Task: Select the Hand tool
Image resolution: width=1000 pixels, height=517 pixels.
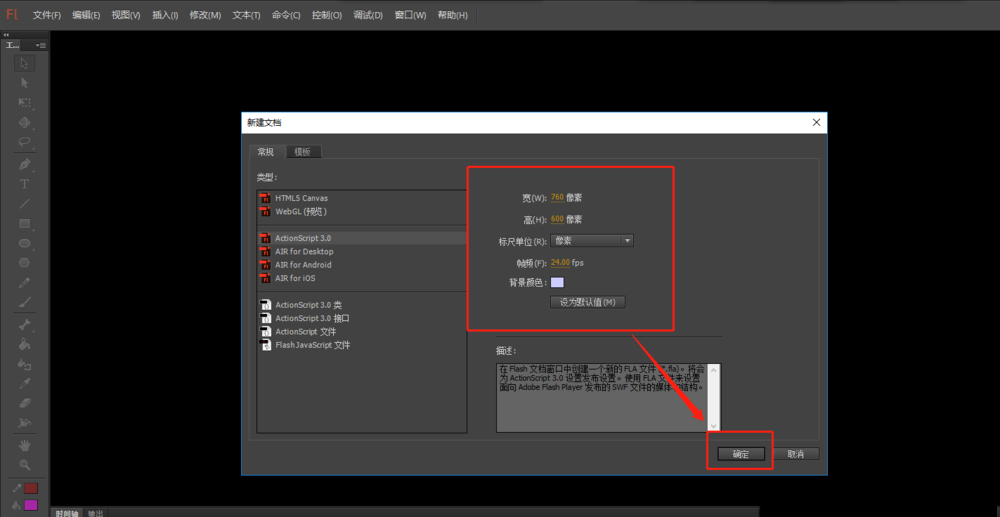Action: (25, 445)
